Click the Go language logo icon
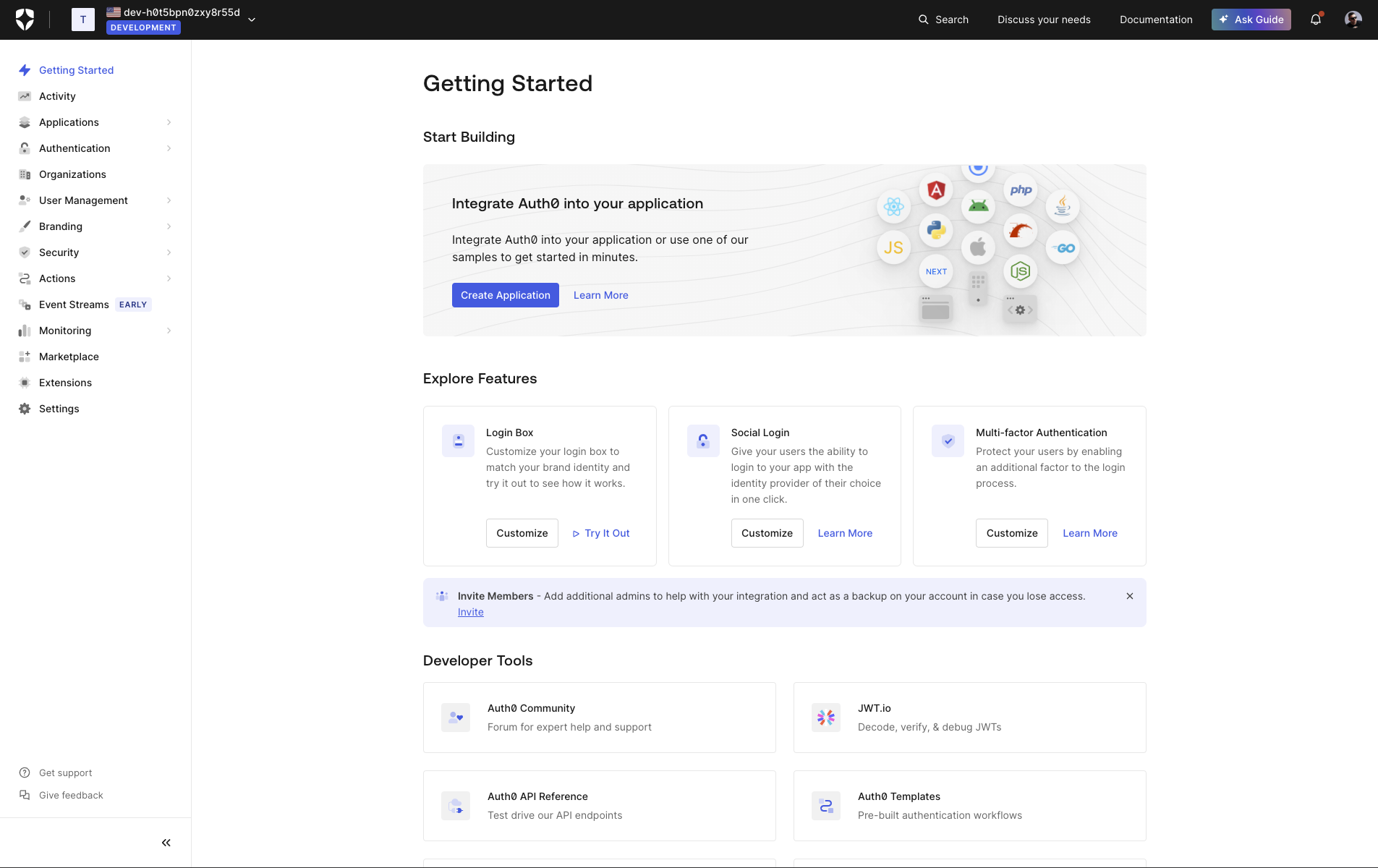 (1063, 247)
